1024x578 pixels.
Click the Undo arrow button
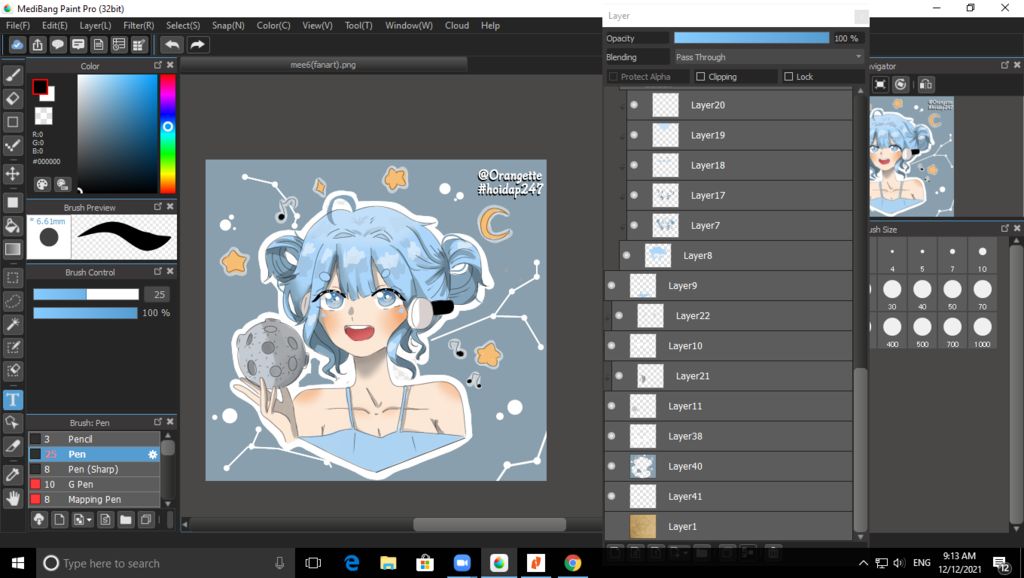click(x=172, y=44)
